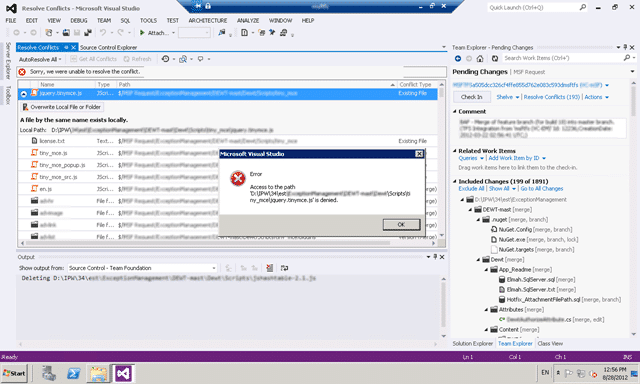Click the History clock icon in conflicts toolbar
Image resolution: width=640 pixels, height=384 pixels.
coord(165,59)
